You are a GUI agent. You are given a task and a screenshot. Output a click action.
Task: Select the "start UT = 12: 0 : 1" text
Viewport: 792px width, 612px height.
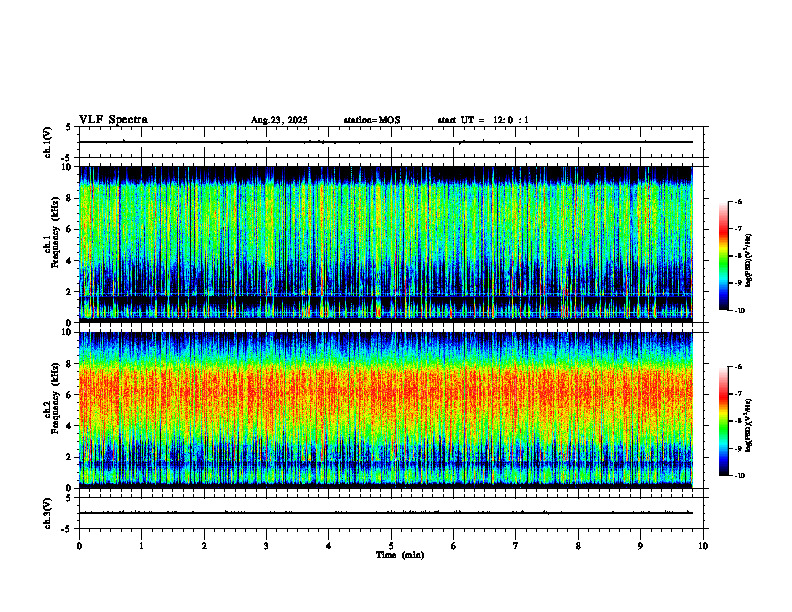[x=483, y=120]
